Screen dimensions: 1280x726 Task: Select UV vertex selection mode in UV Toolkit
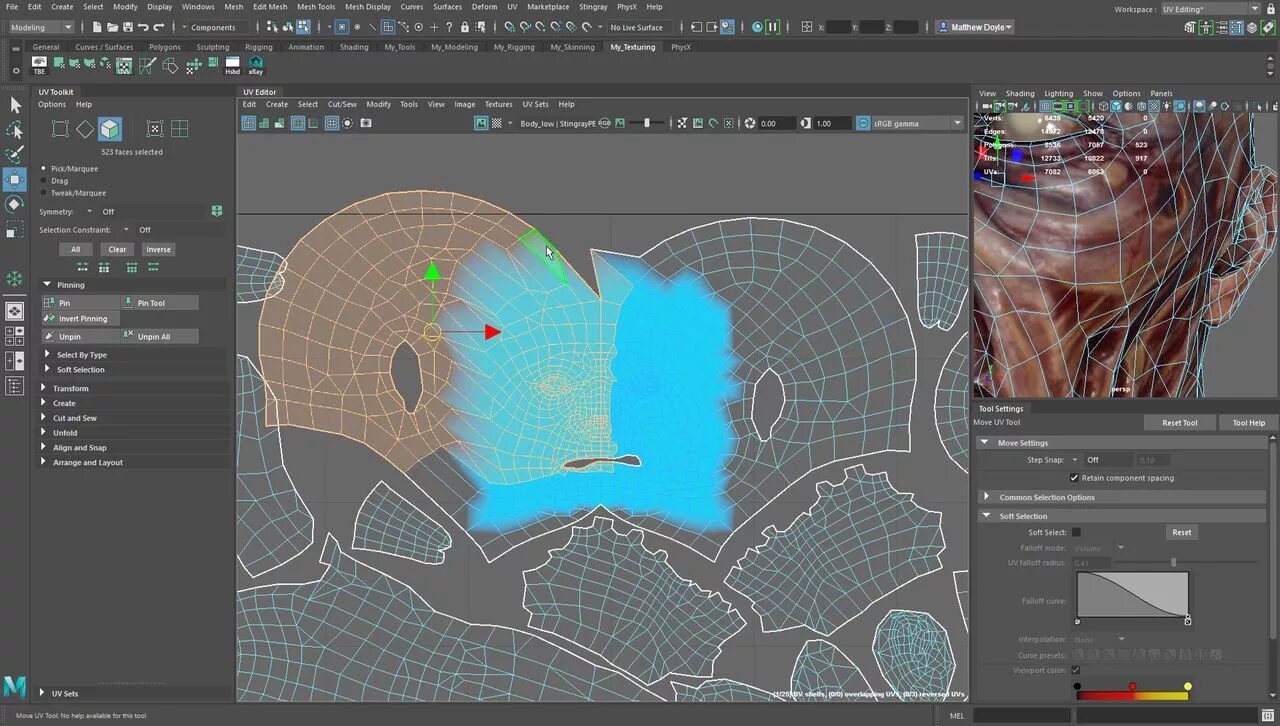60,129
